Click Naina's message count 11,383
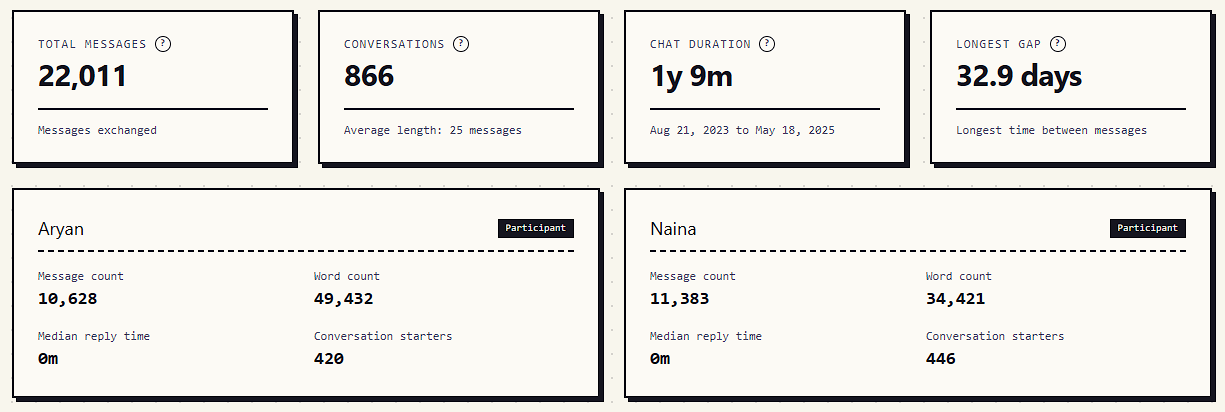 [679, 298]
